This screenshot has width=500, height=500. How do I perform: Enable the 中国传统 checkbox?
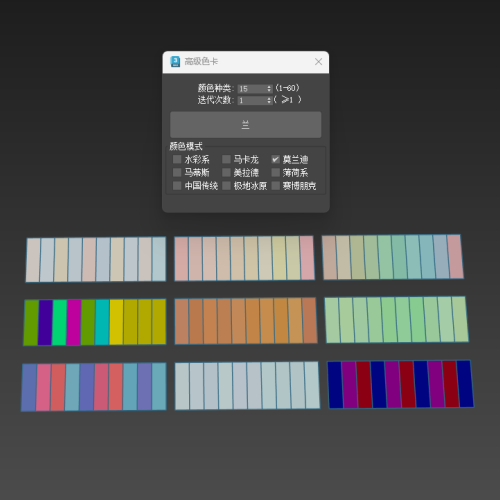pyautogui.click(x=177, y=185)
